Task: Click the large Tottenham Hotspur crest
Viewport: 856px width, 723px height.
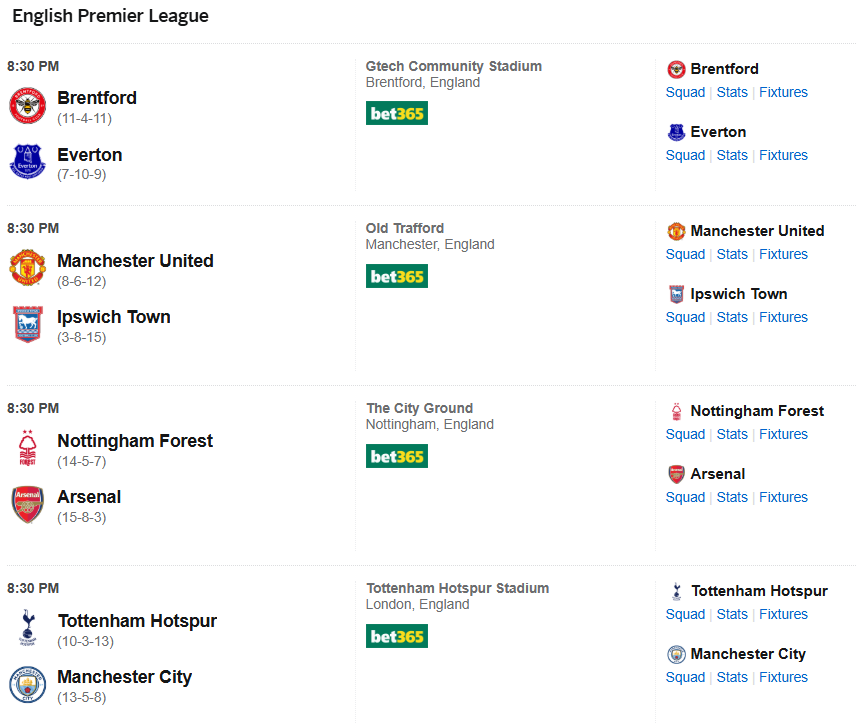Action: coord(28,628)
